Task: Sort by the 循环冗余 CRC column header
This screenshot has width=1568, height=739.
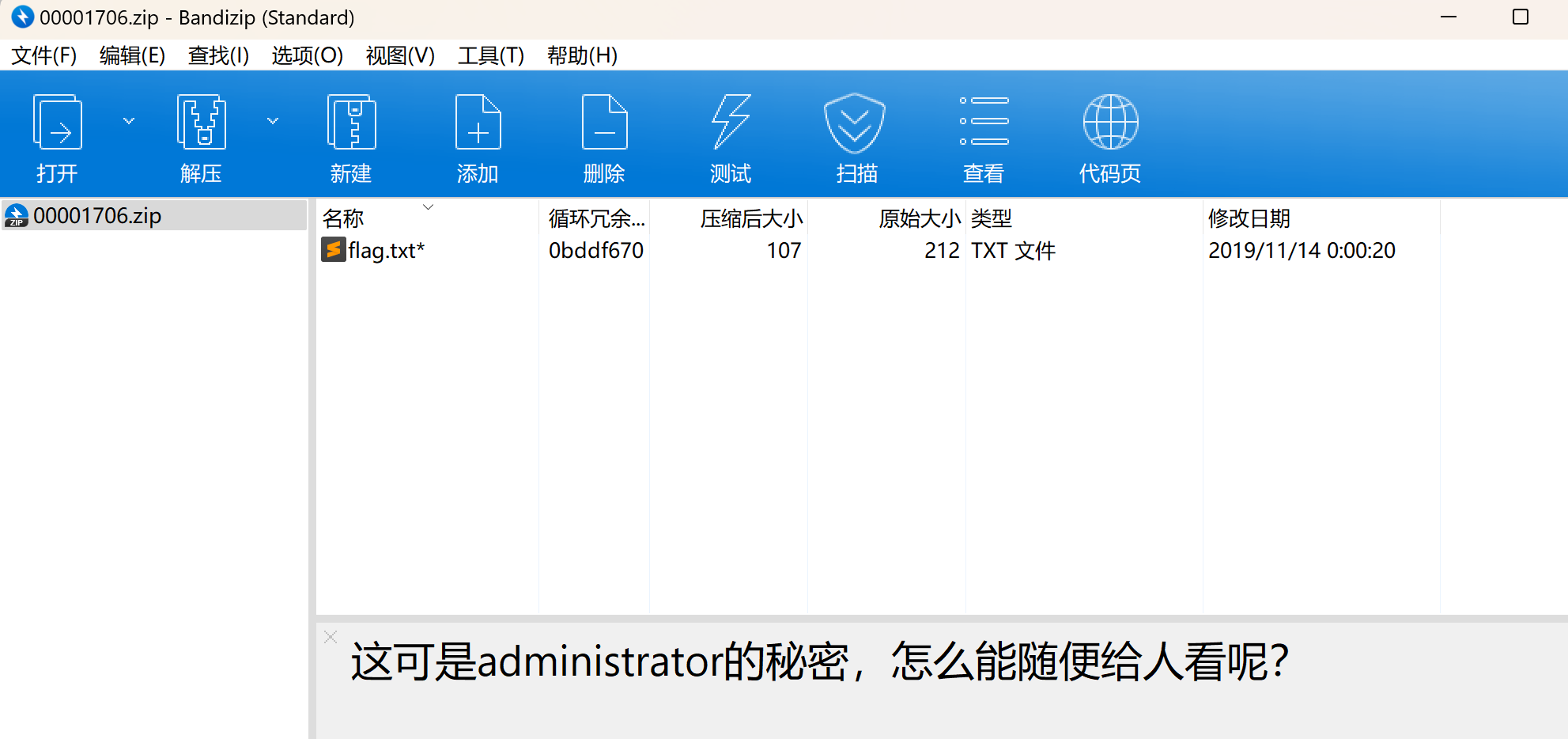Action: tap(596, 218)
